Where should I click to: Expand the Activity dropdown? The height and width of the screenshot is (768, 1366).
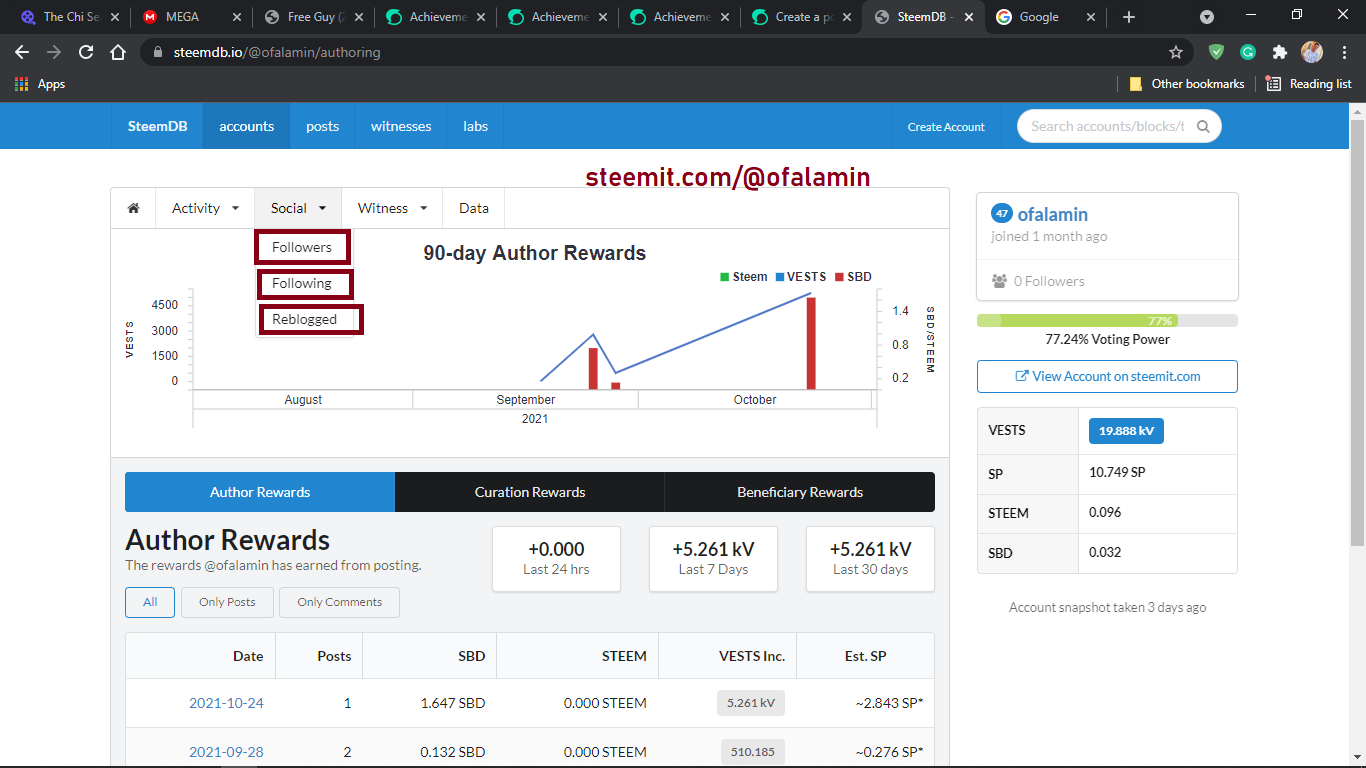pos(205,208)
